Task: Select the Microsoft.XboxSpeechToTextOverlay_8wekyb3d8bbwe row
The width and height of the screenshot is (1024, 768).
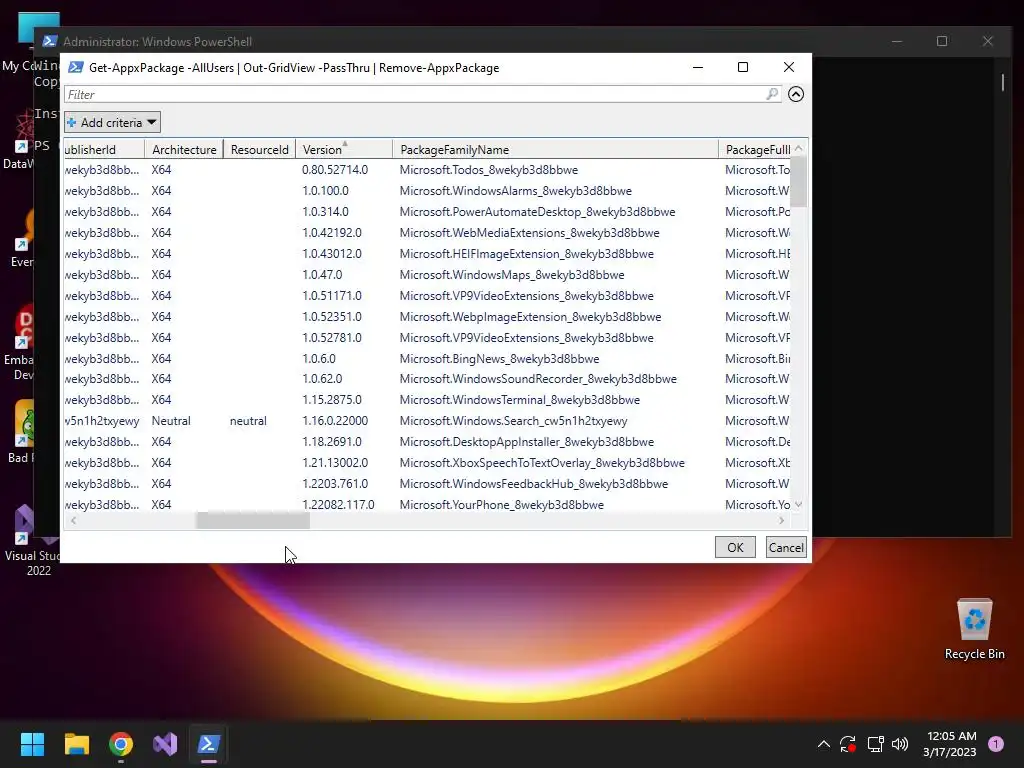Action: 427,462
